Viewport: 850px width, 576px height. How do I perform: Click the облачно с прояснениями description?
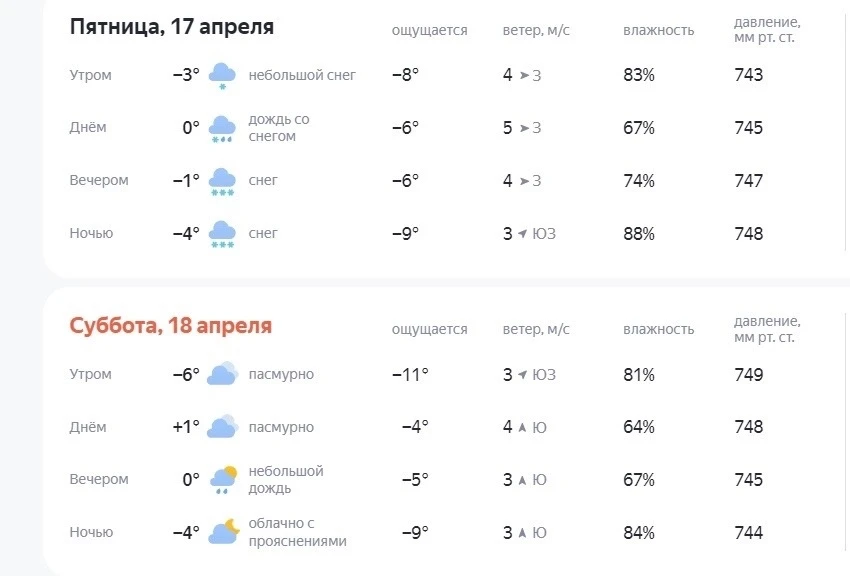click(x=298, y=532)
